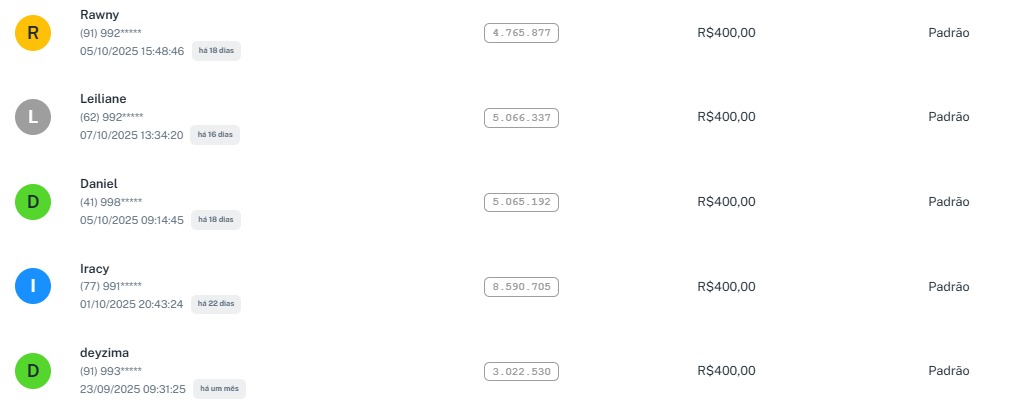Click the "há 22 dias" time tag
The height and width of the screenshot is (411, 1020).
(x=216, y=303)
